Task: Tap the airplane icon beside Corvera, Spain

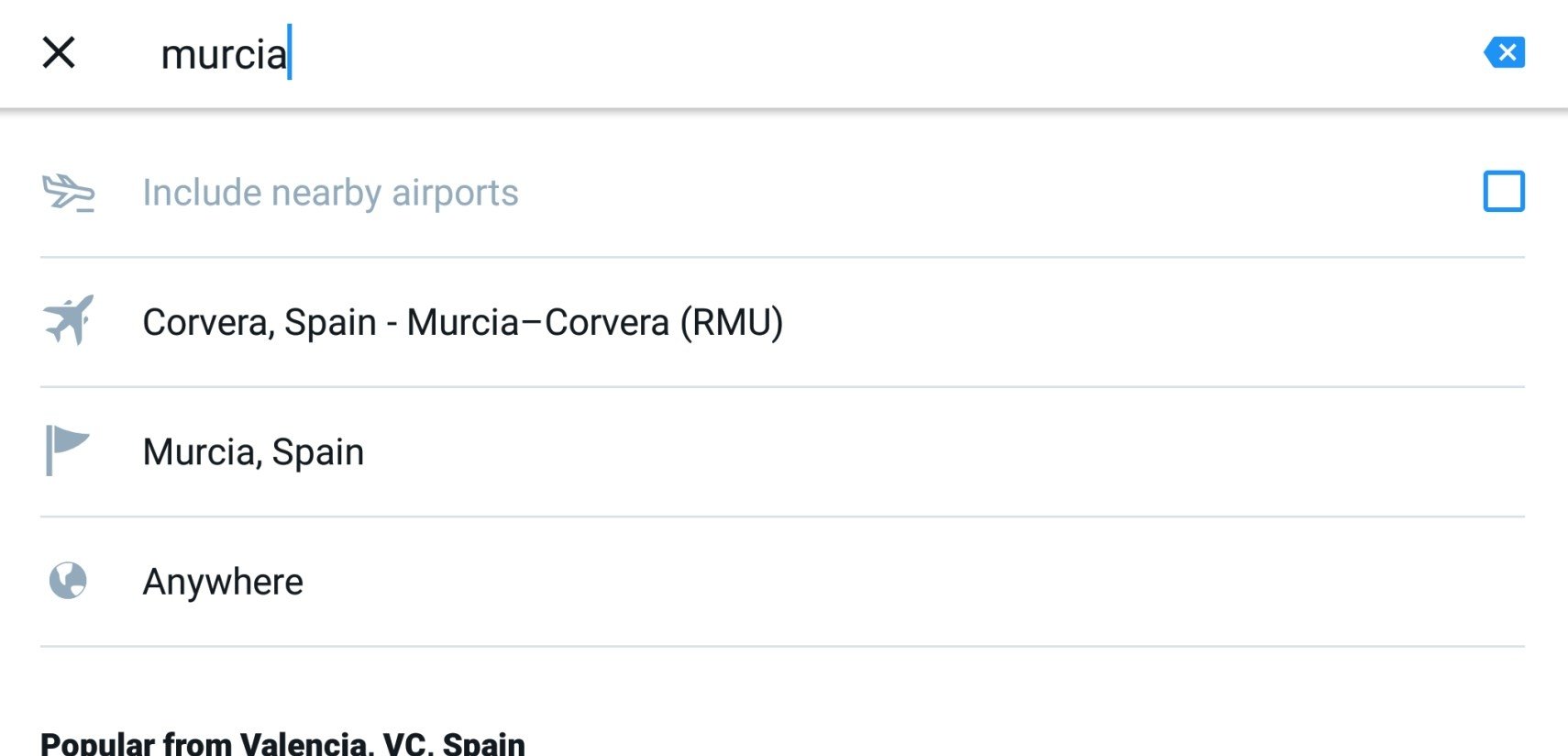Action: click(69, 320)
